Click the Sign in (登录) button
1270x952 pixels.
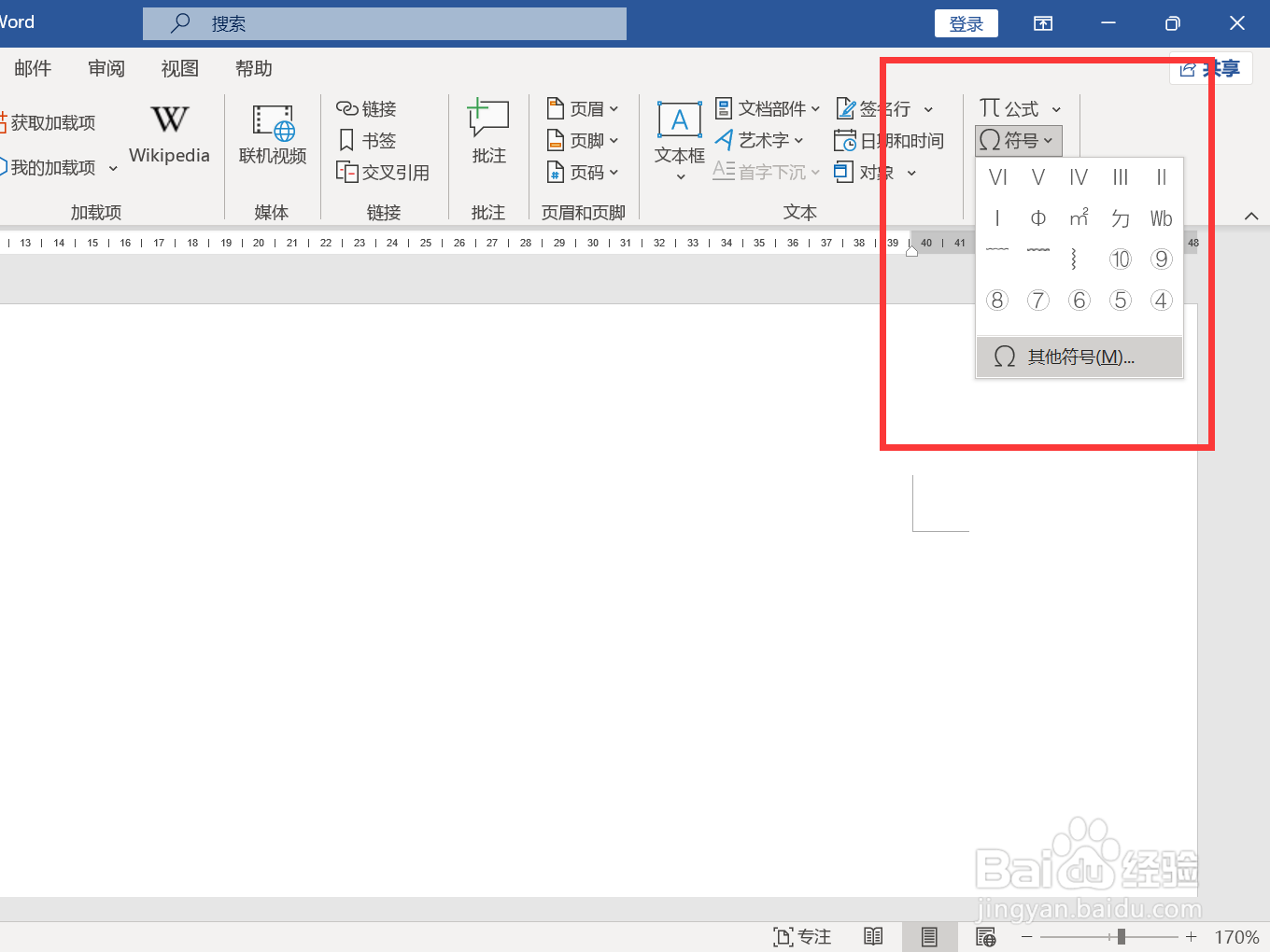pyautogui.click(x=967, y=24)
